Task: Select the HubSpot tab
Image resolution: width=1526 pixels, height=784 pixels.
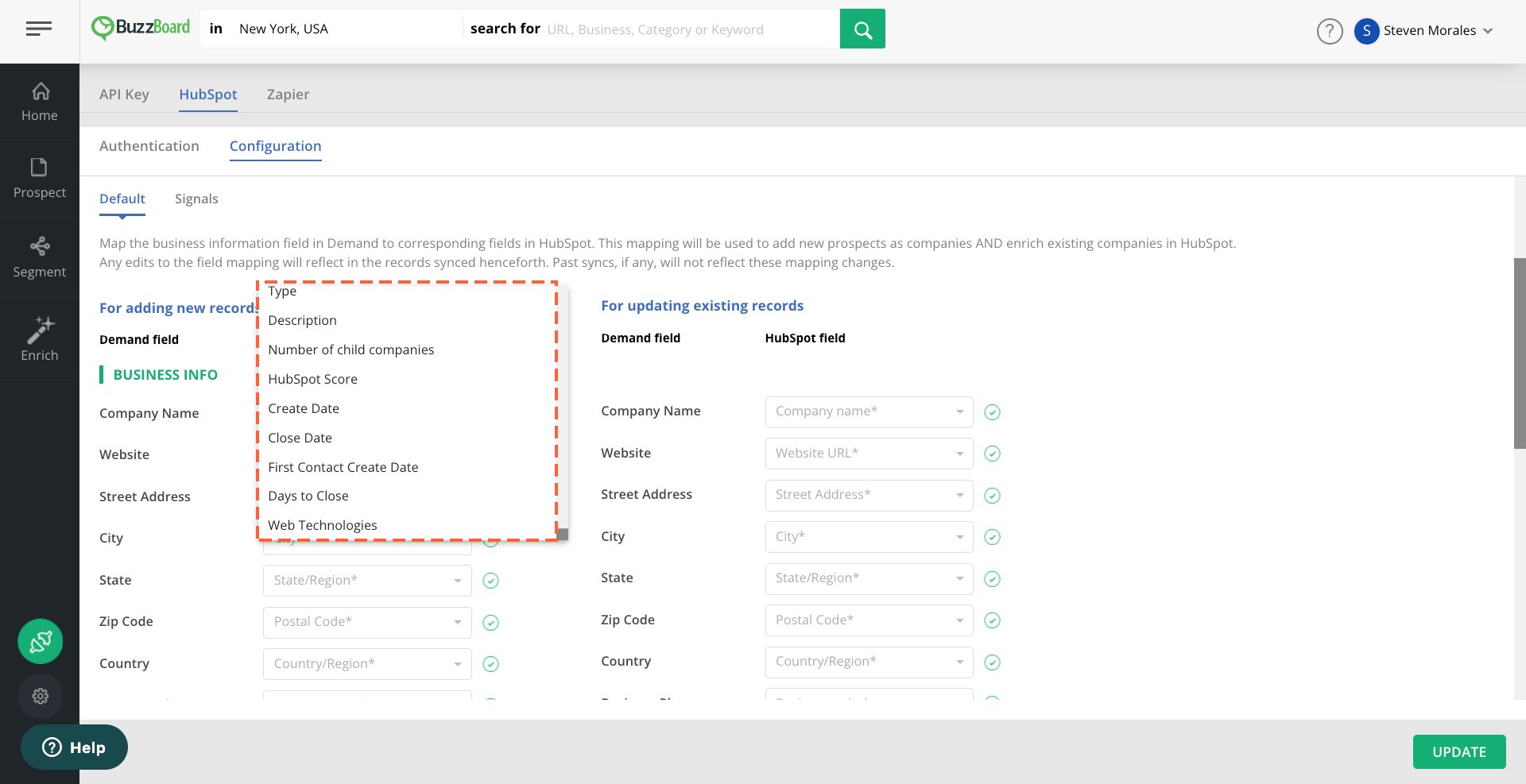Action: [208, 95]
